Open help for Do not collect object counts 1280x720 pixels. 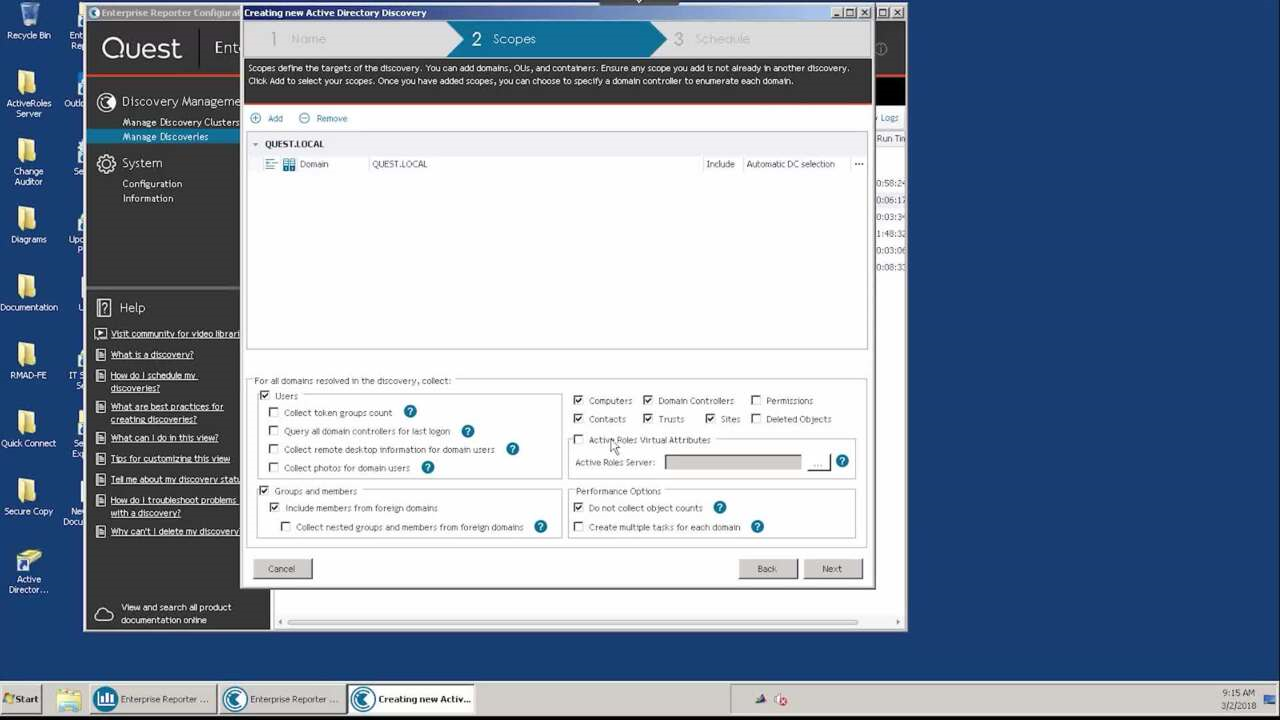pos(719,508)
